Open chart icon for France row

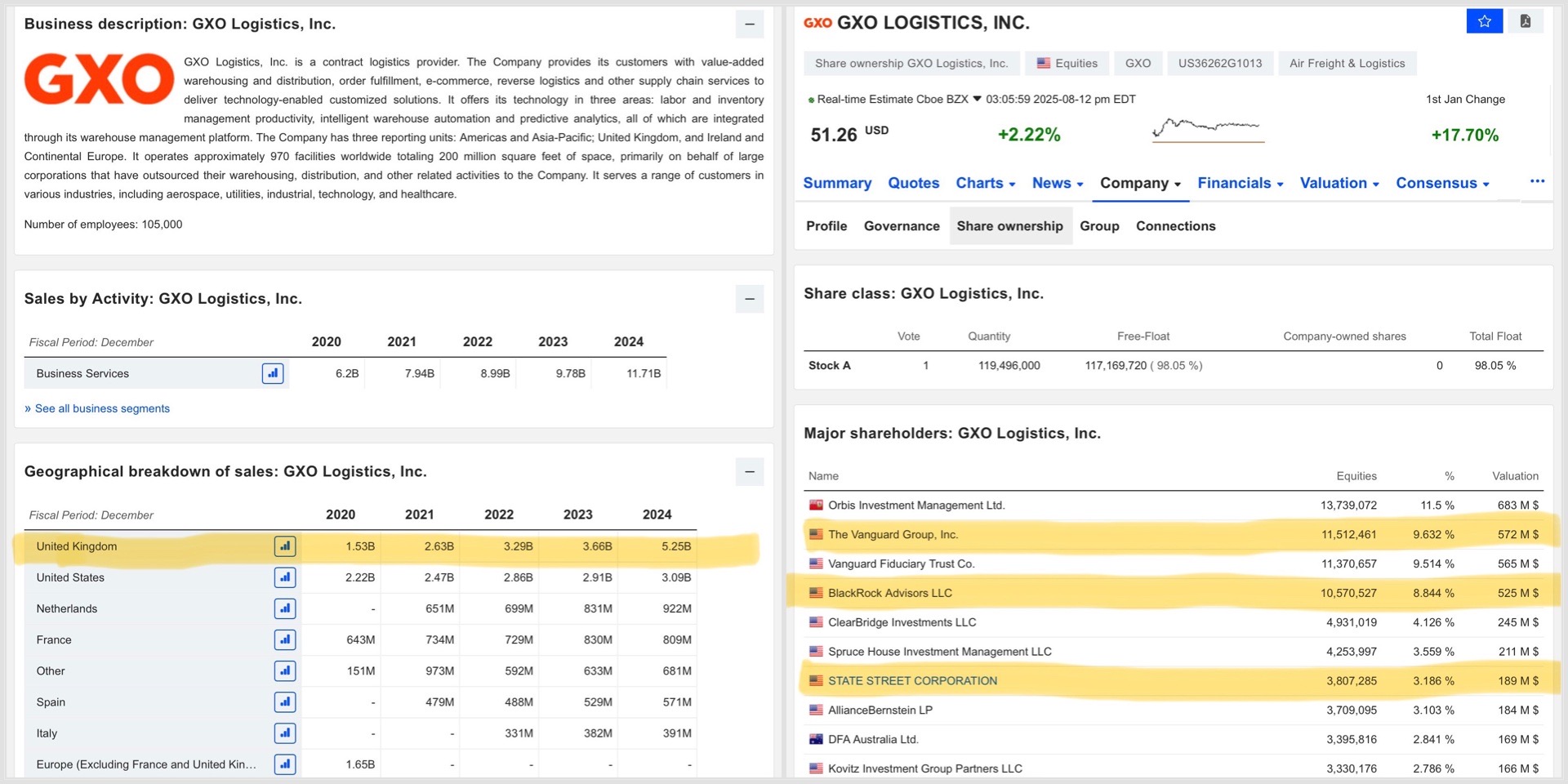click(x=285, y=639)
